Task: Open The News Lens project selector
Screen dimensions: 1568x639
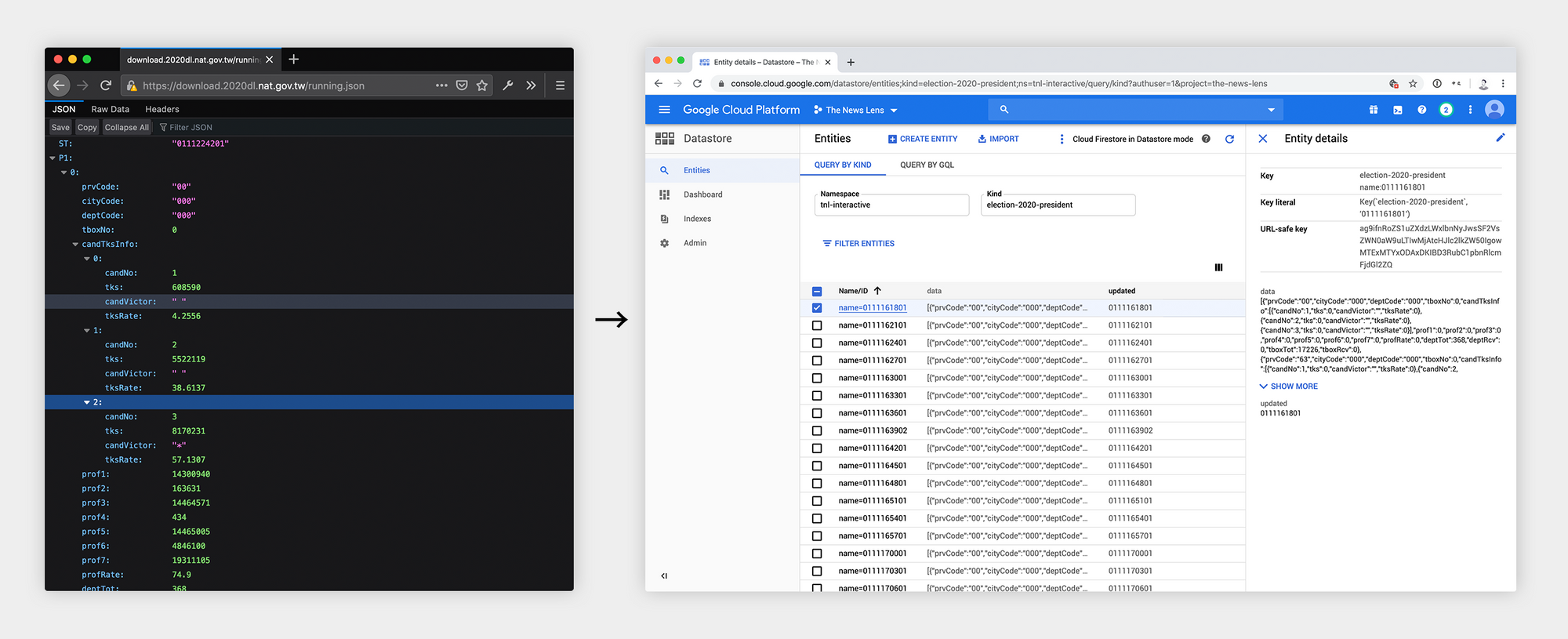Action: coord(855,110)
